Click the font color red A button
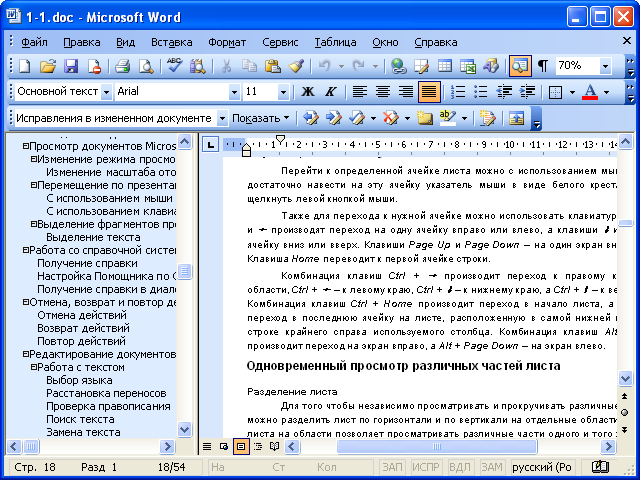This screenshot has height=480, width=640. [590, 91]
